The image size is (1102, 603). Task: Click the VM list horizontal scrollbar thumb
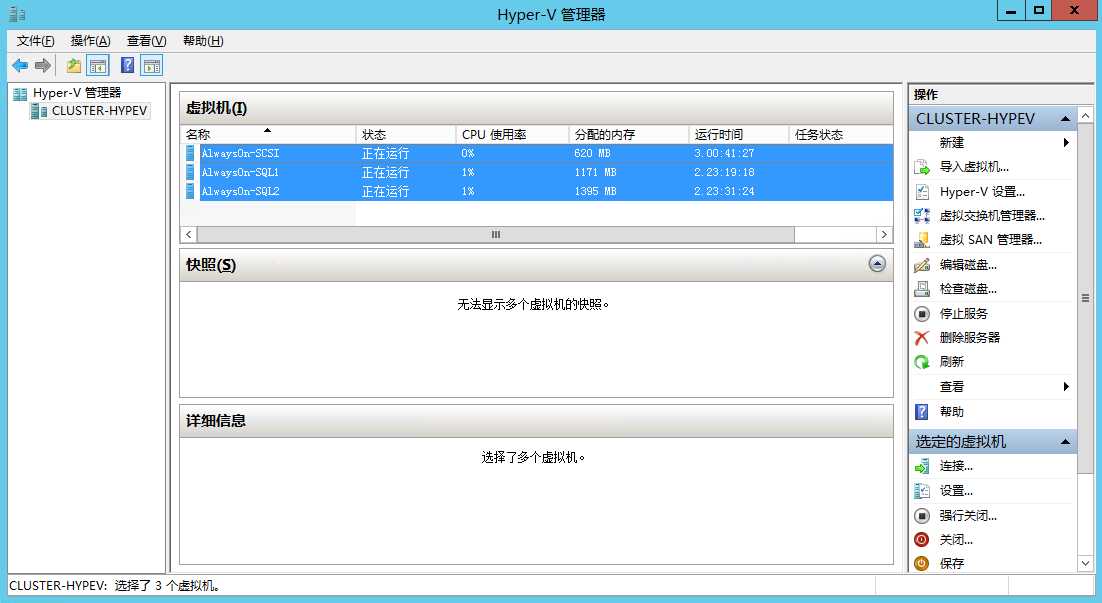pyautogui.click(x=495, y=235)
